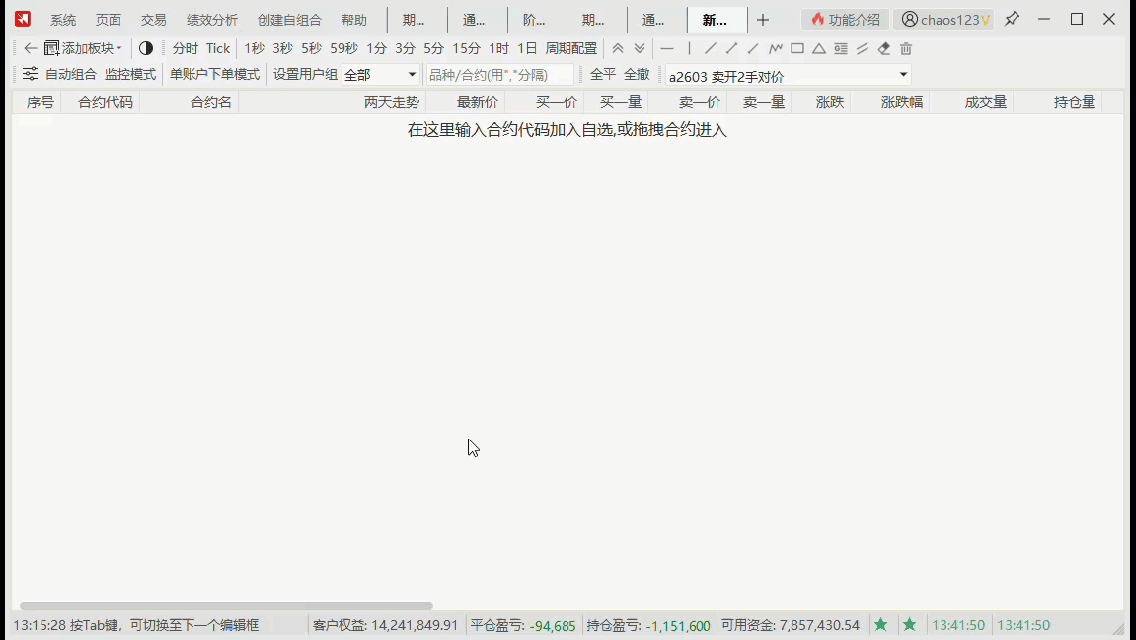Click the back arrow icon
The image size is (1136, 640).
tap(30, 48)
